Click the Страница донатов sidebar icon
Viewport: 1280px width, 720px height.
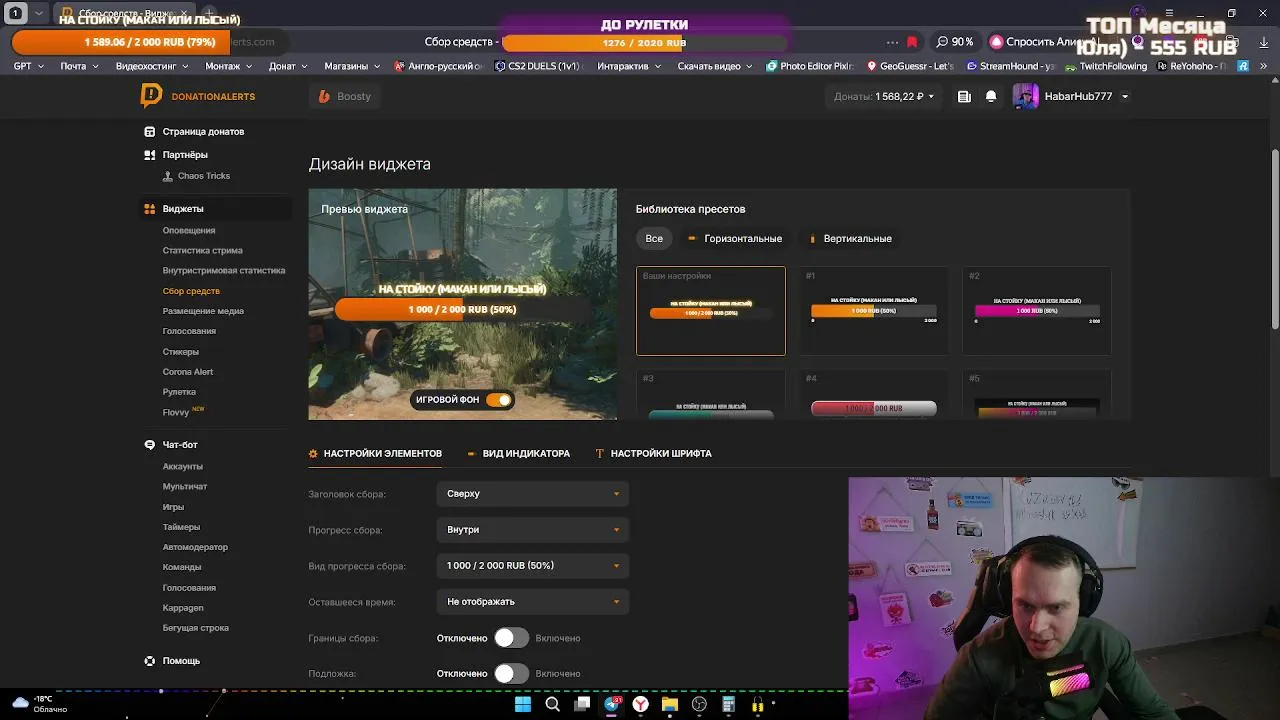click(x=149, y=131)
